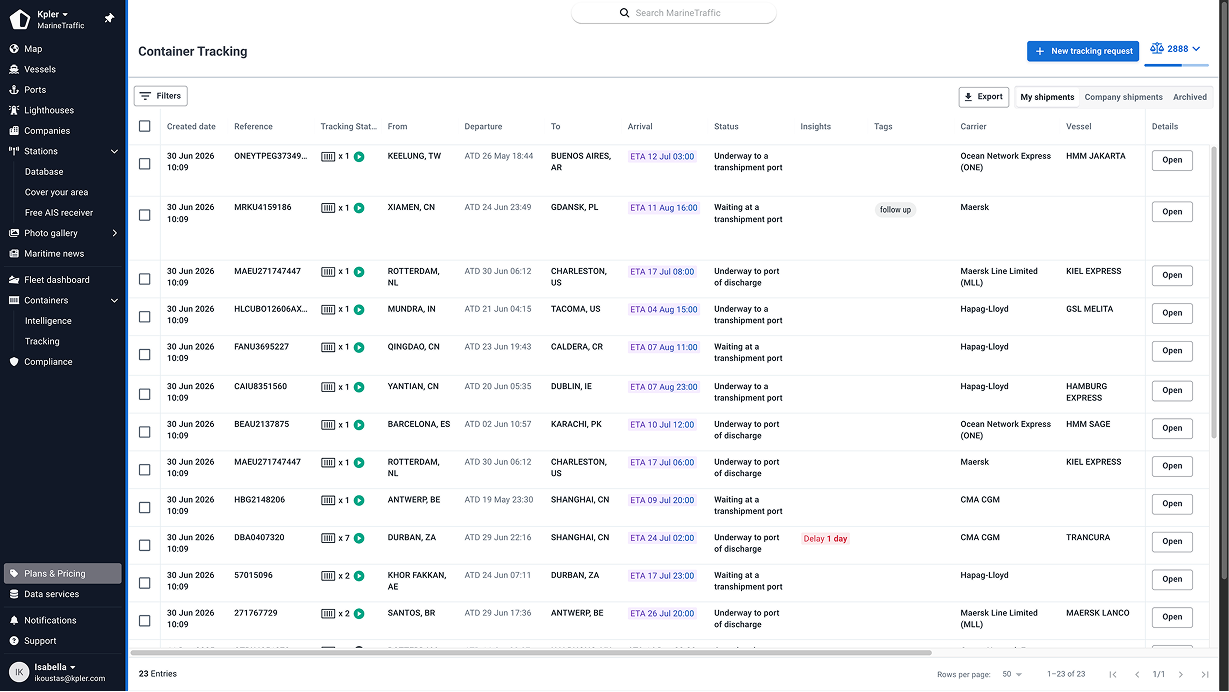Go to last page arrow icon
1229x692 pixels.
pos(1205,675)
